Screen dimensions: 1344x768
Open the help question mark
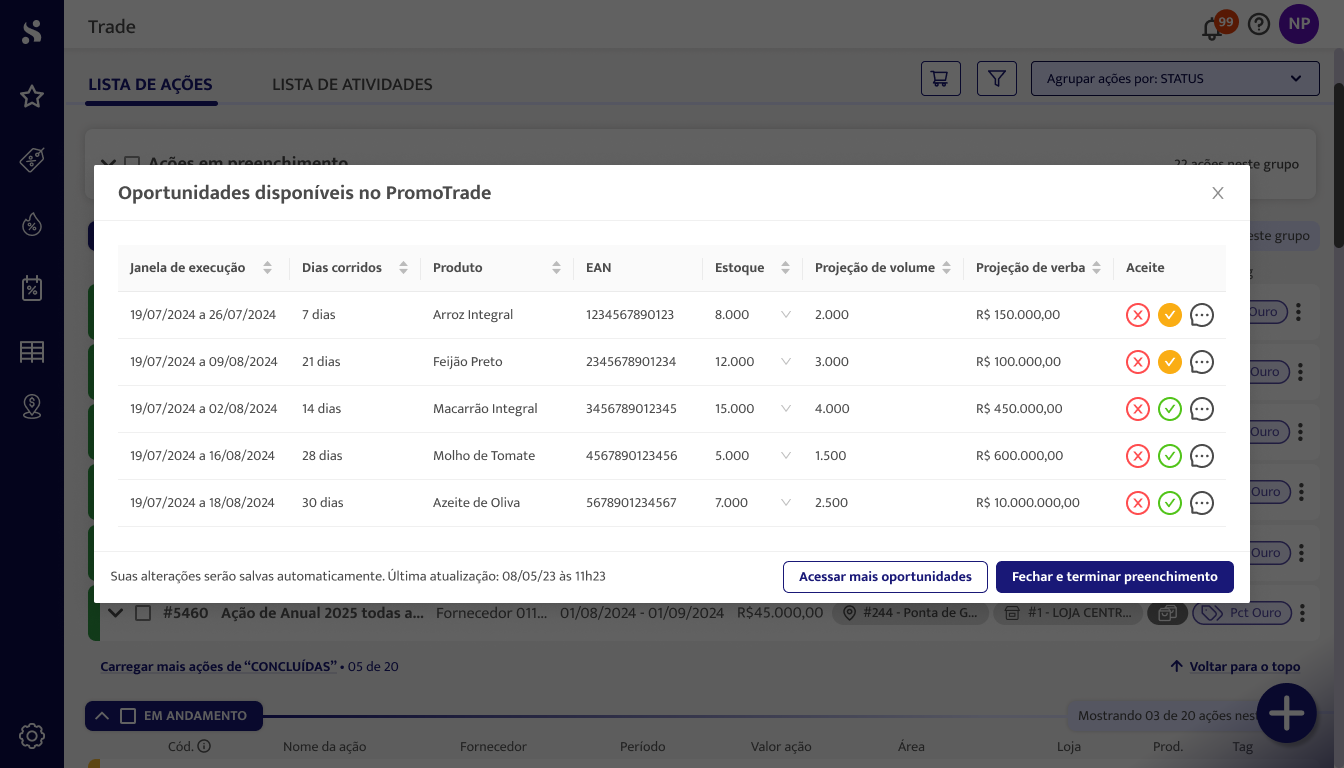(x=1259, y=25)
